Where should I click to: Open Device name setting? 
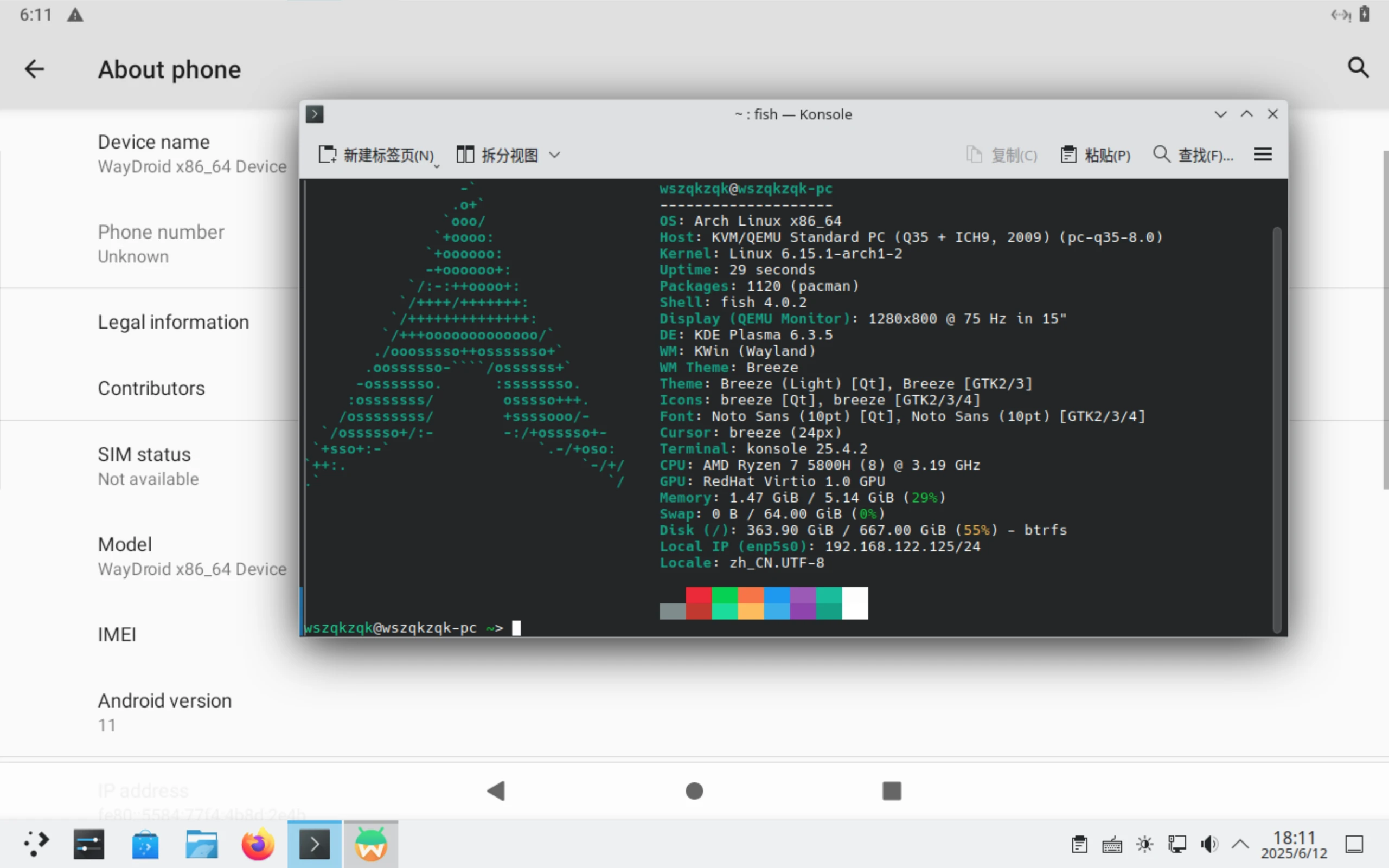192,154
